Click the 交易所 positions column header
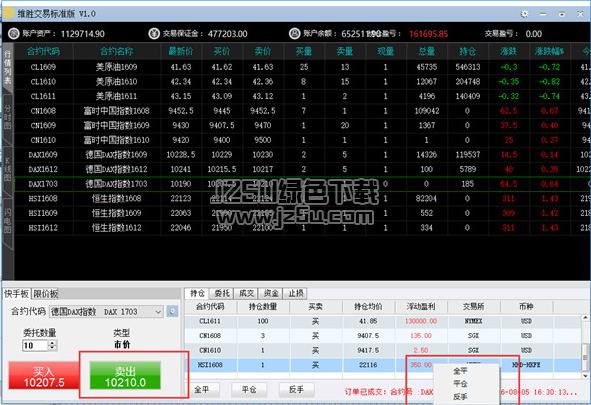The height and width of the screenshot is (405, 591). (474, 307)
